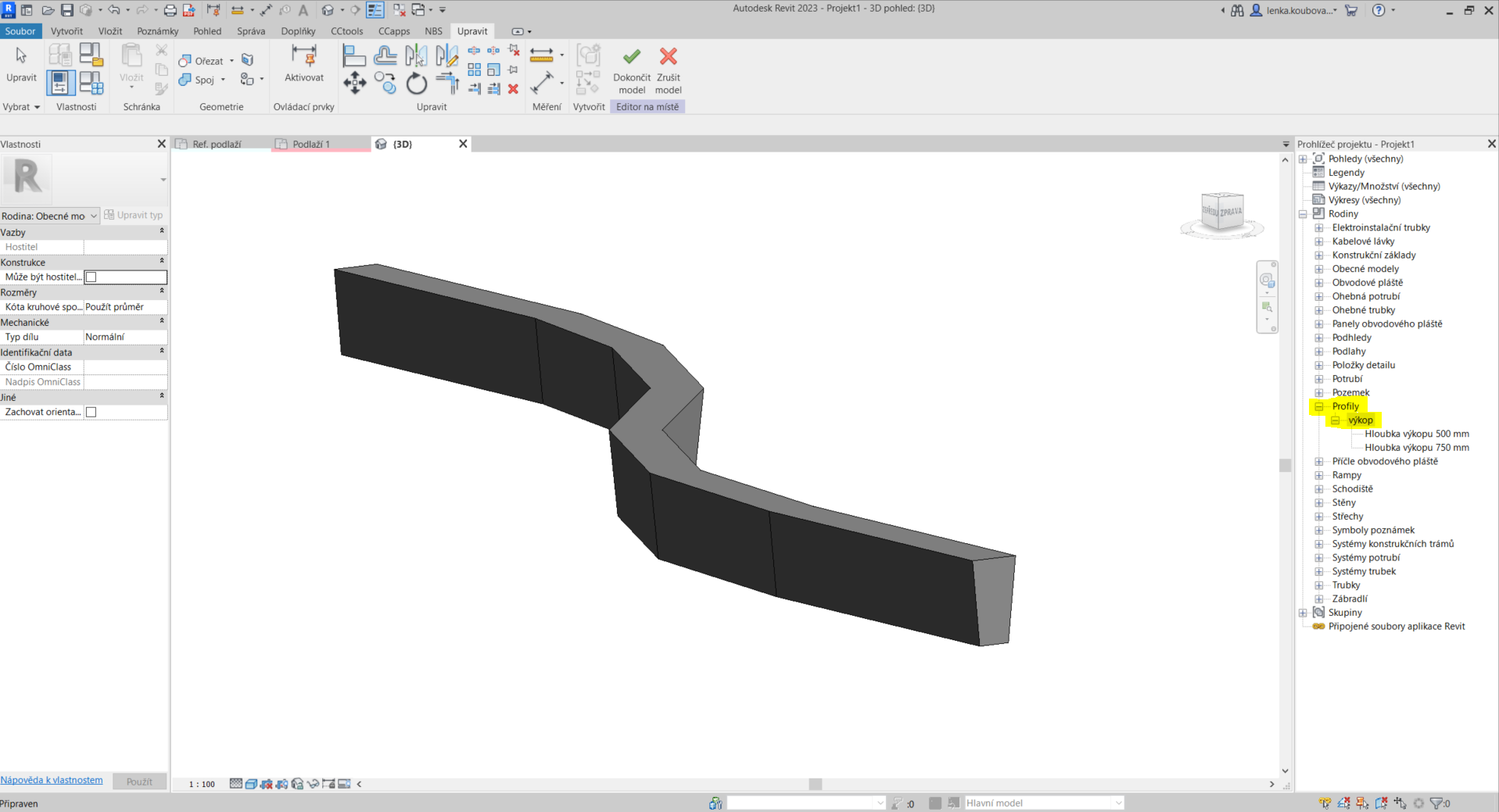Click the red Delete icon in Upravit panel
Image resolution: width=1499 pixels, height=812 pixels.
click(x=513, y=89)
